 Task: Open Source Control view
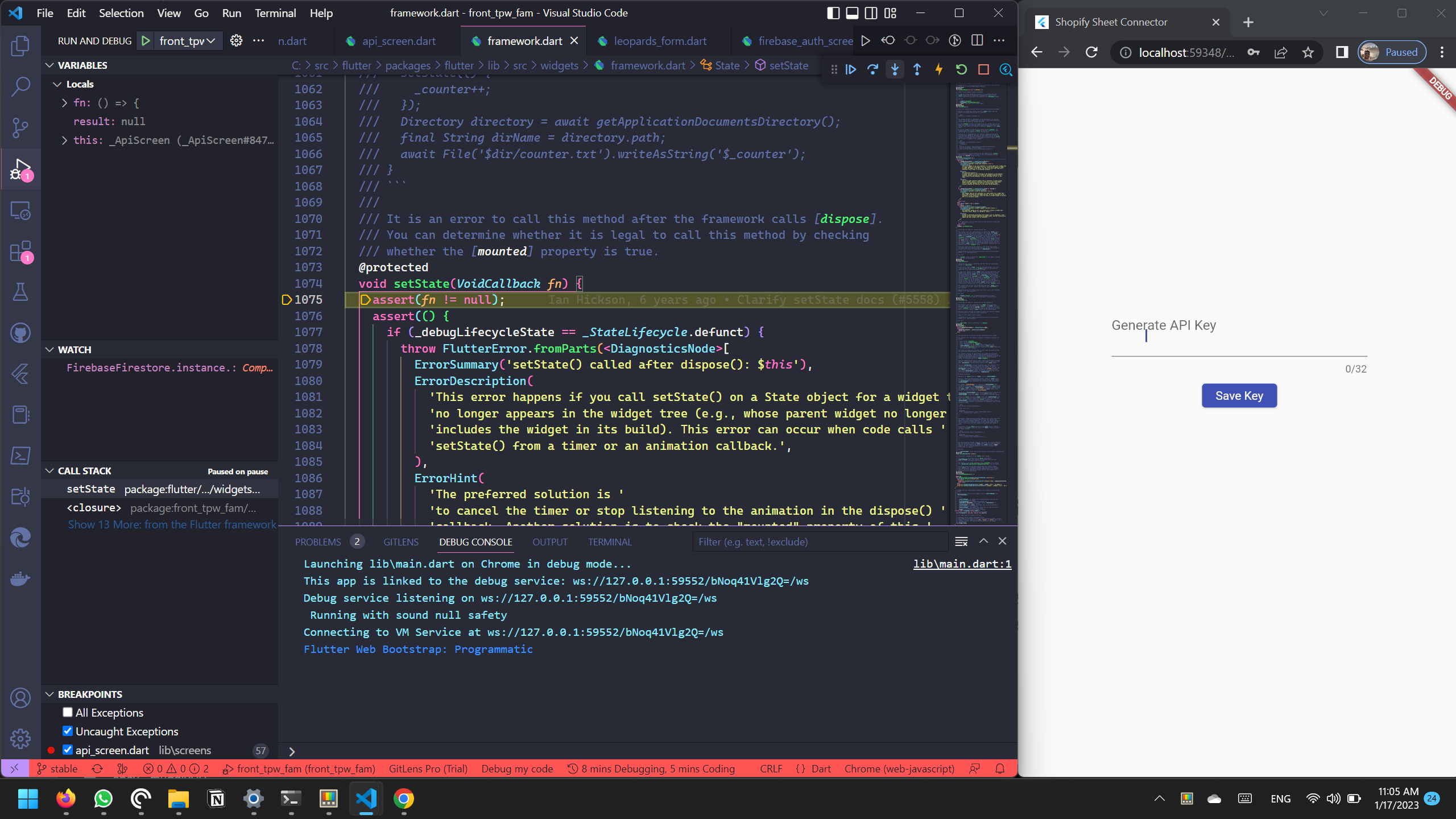[x=20, y=128]
